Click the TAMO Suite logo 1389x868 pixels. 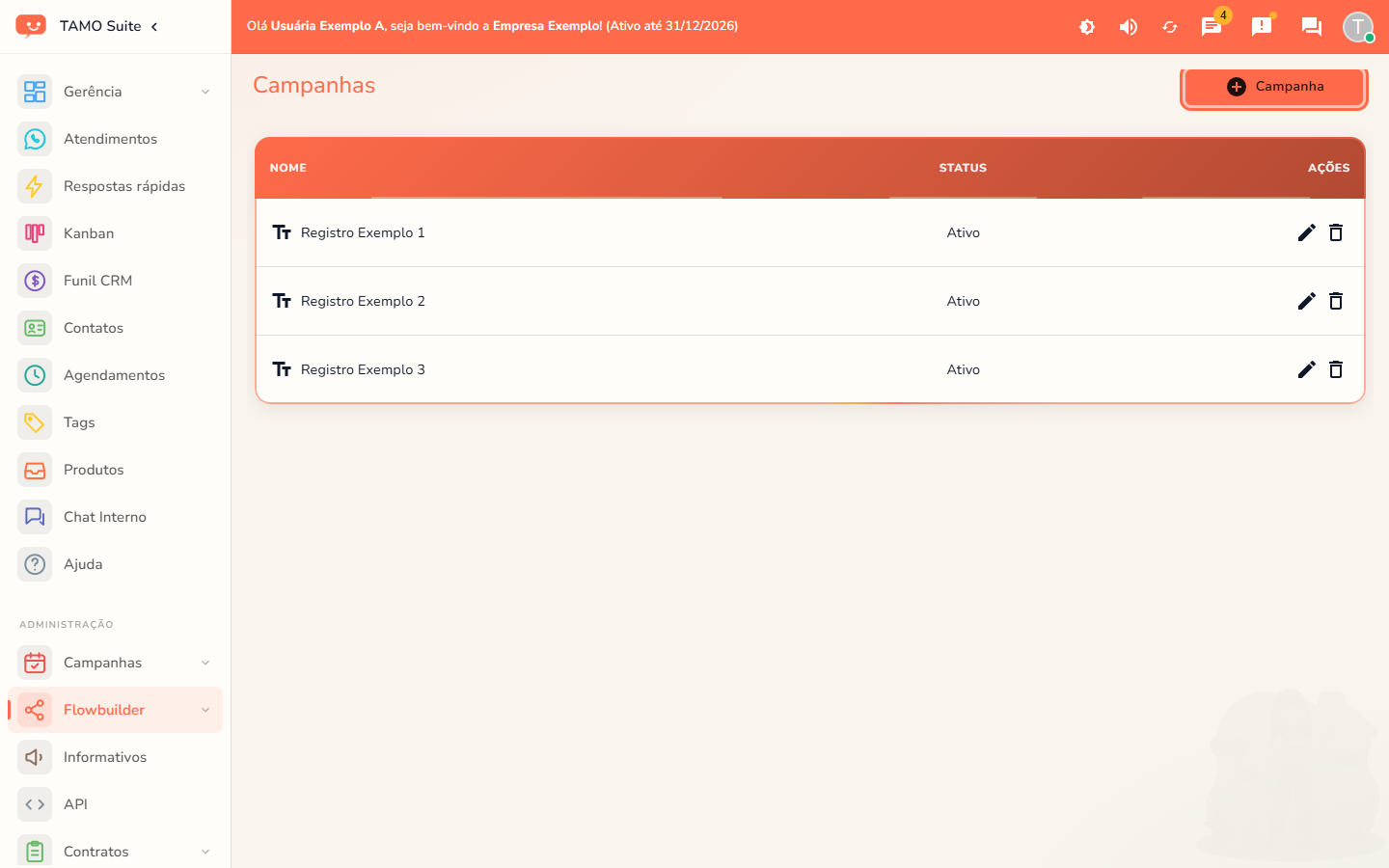click(31, 26)
